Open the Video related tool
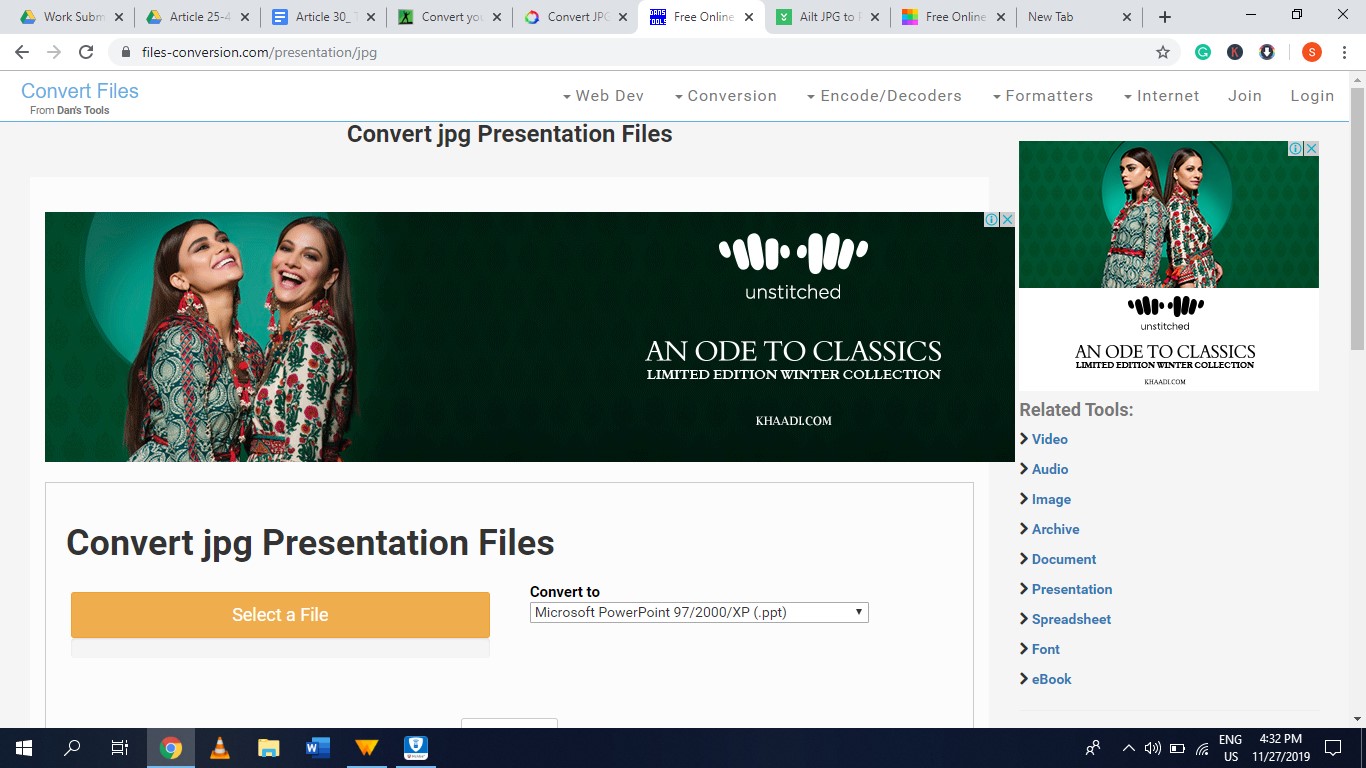The image size is (1366, 768). [1049, 439]
